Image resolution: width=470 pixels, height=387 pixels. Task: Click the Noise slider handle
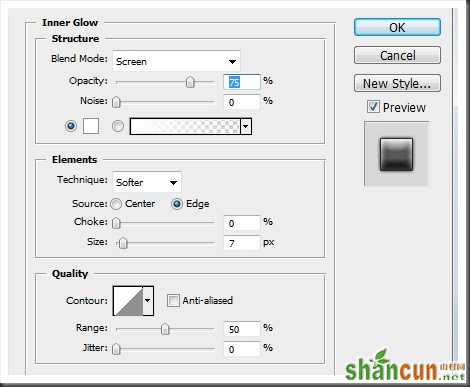pos(116,102)
